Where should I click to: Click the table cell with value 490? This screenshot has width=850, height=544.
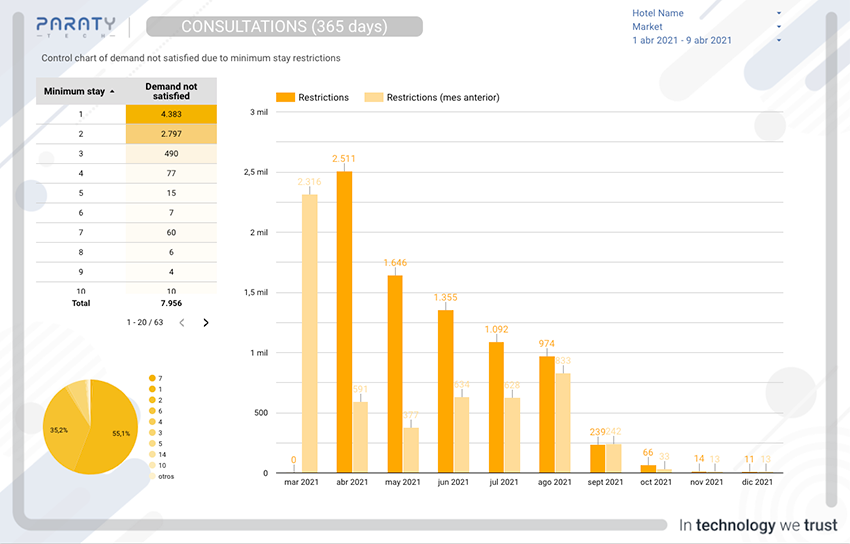171,153
